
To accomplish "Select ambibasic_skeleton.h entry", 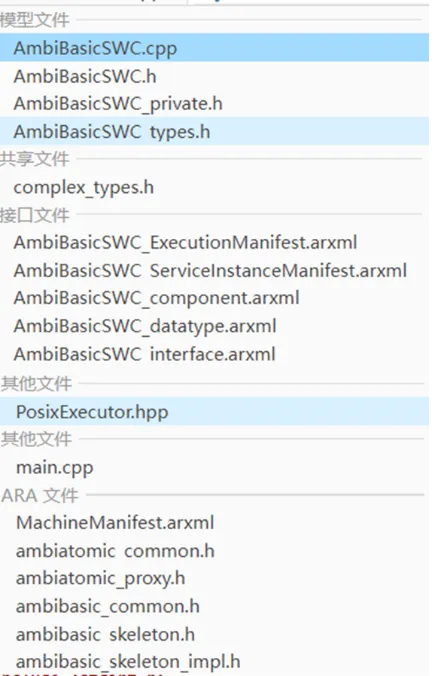I will pyautogui.click(x=214, y=635).
